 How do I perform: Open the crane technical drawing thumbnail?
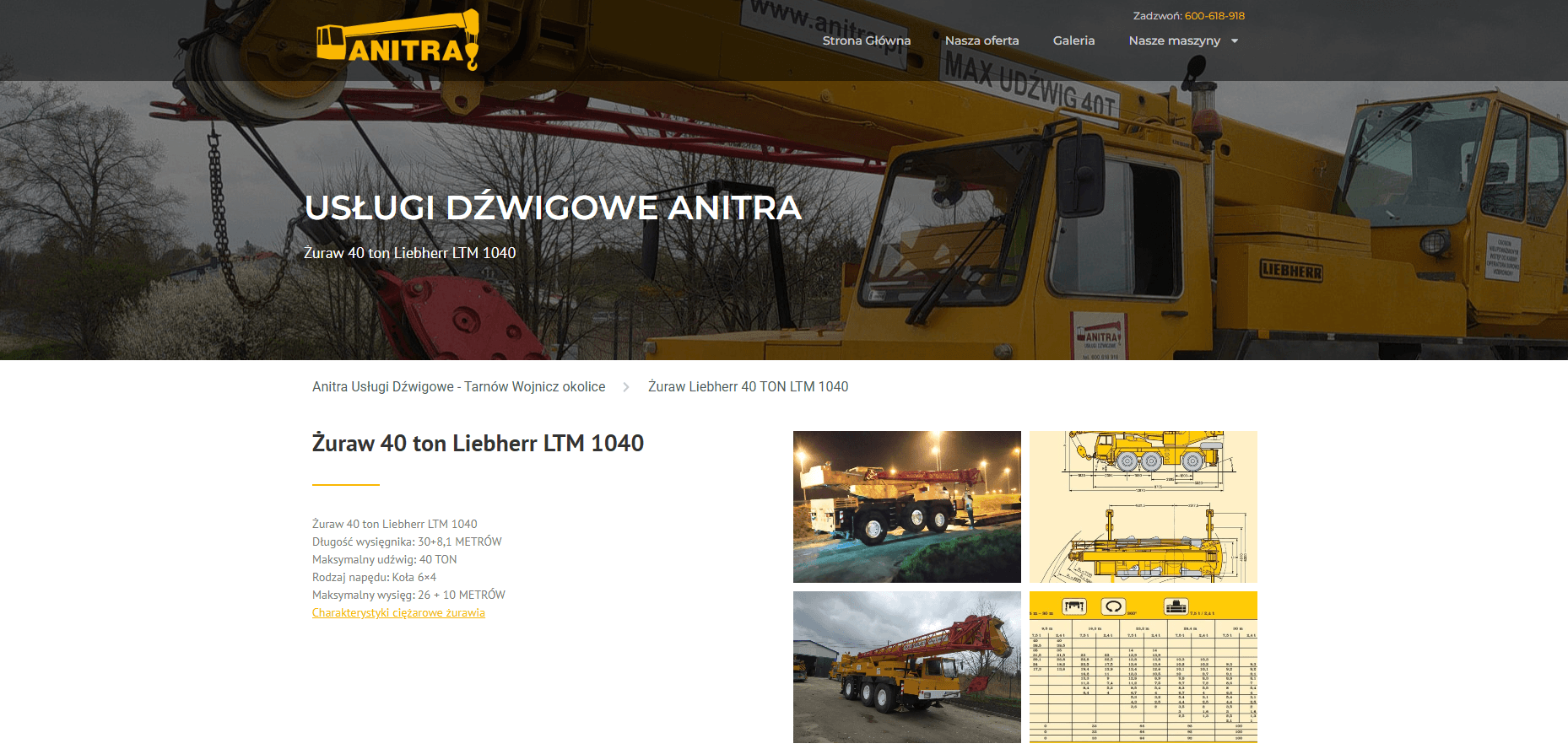1144,507
